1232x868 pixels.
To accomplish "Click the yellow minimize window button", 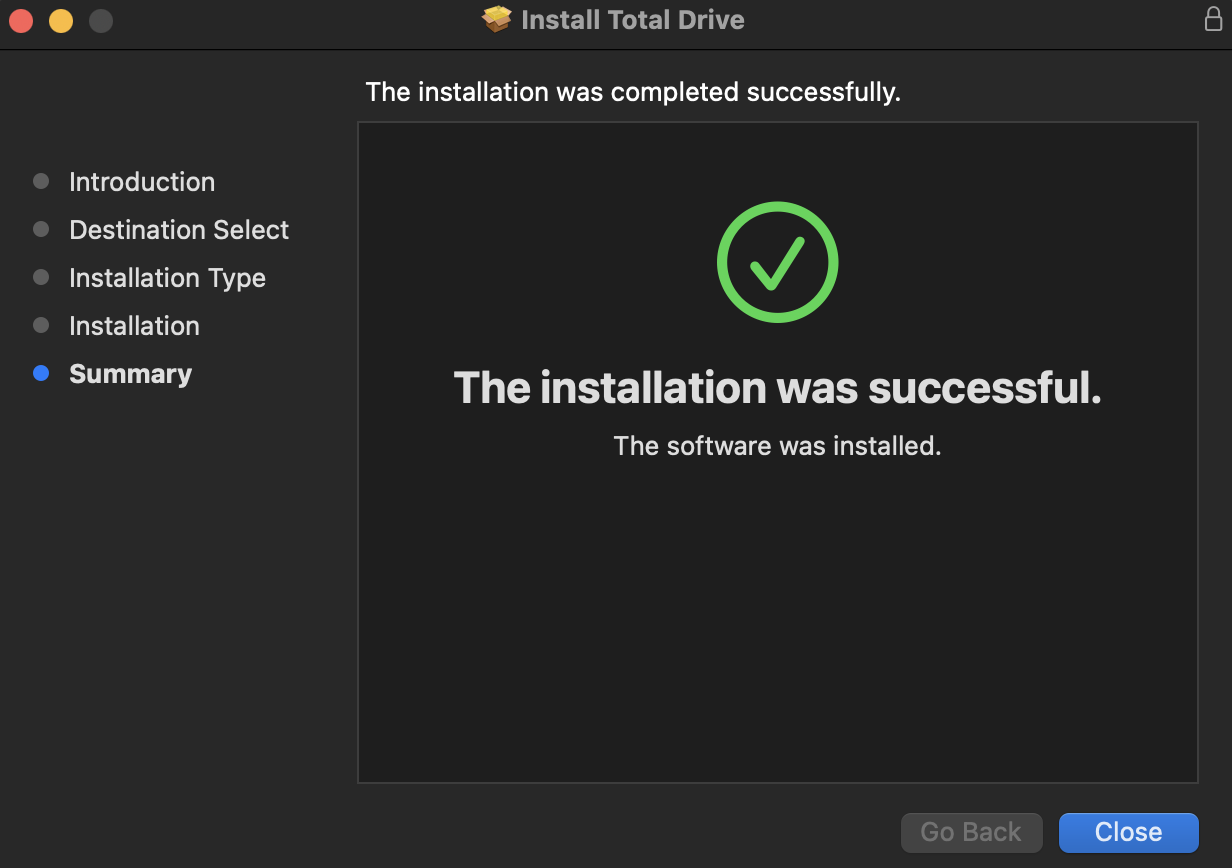I will tap(61, 20).
